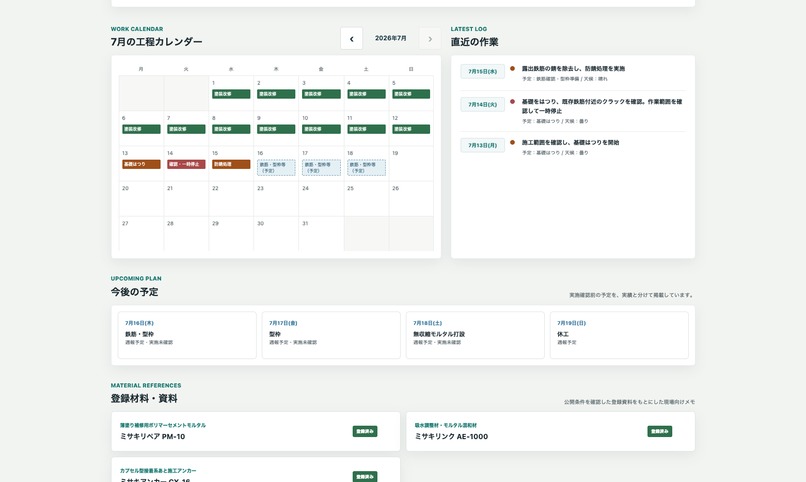Open the green event on July 4
This screenshot has width=806, height=482.
pyautogui.click(x=366, y=94)
